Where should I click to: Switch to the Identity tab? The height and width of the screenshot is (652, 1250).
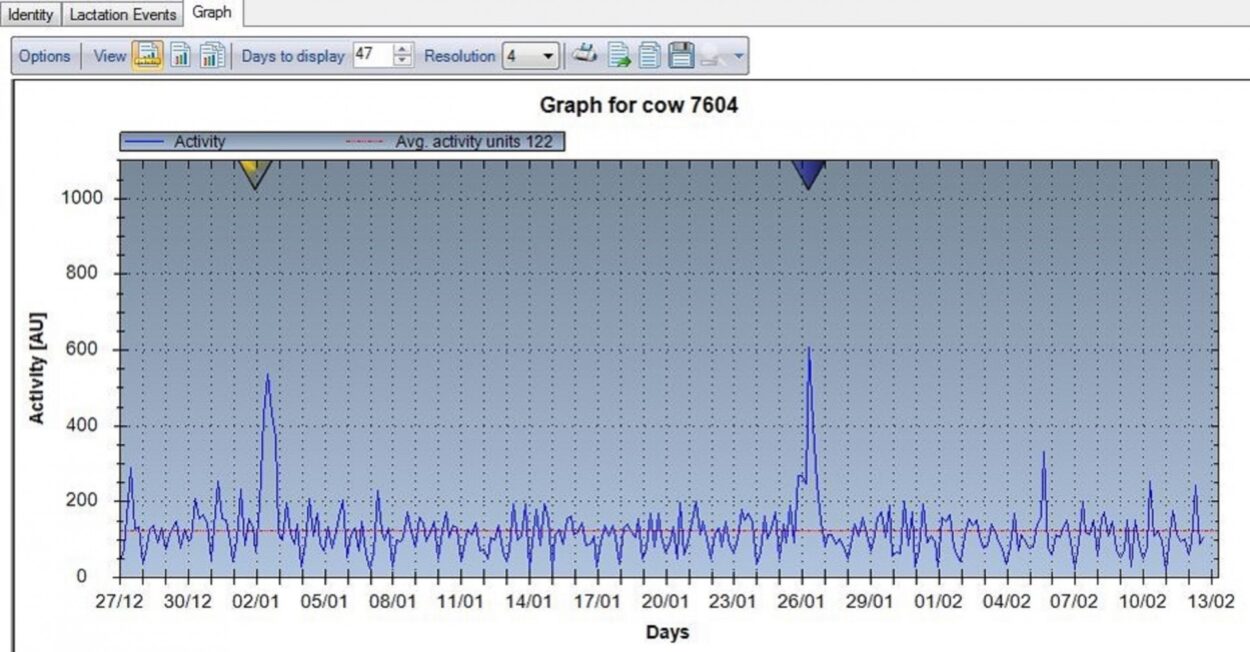[x=31, y=14]
